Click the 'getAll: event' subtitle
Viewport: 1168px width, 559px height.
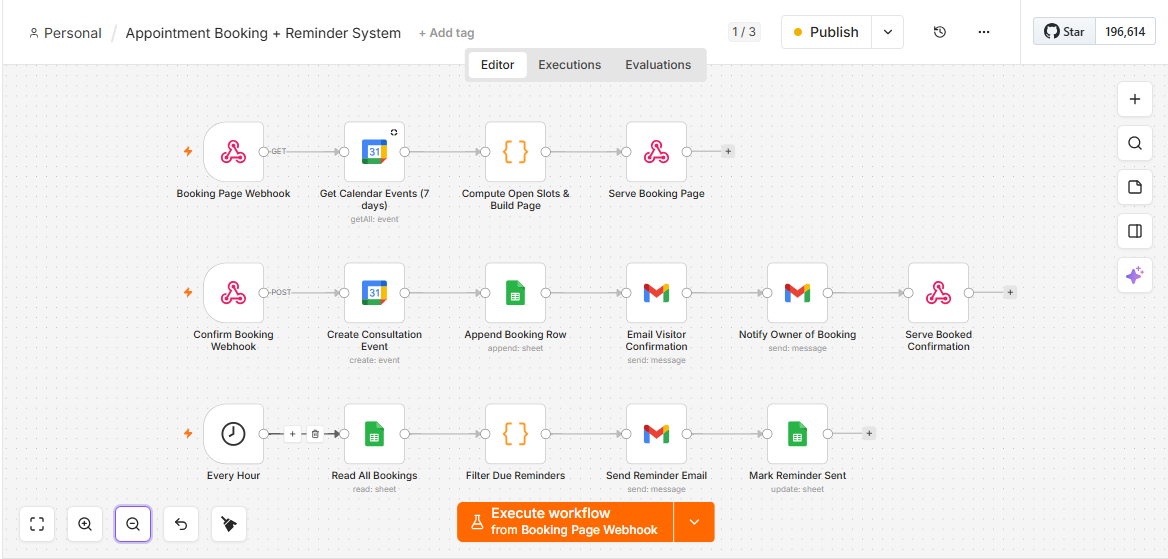pos(374,219)
